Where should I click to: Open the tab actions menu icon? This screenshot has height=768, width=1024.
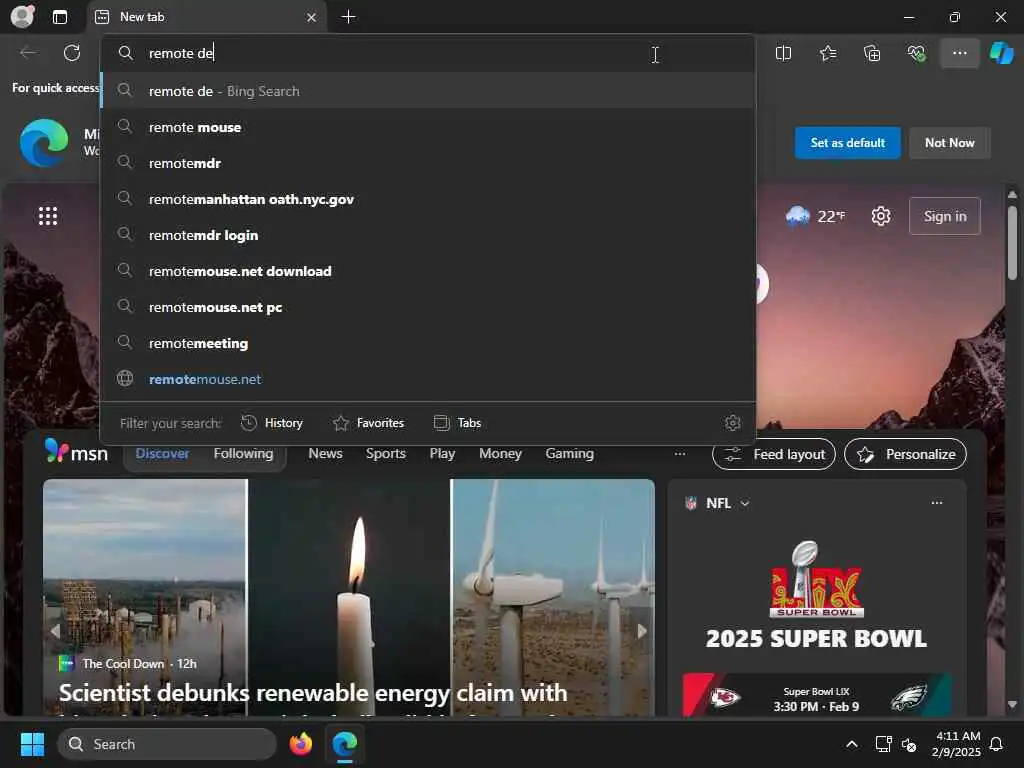tap(59, 17)
